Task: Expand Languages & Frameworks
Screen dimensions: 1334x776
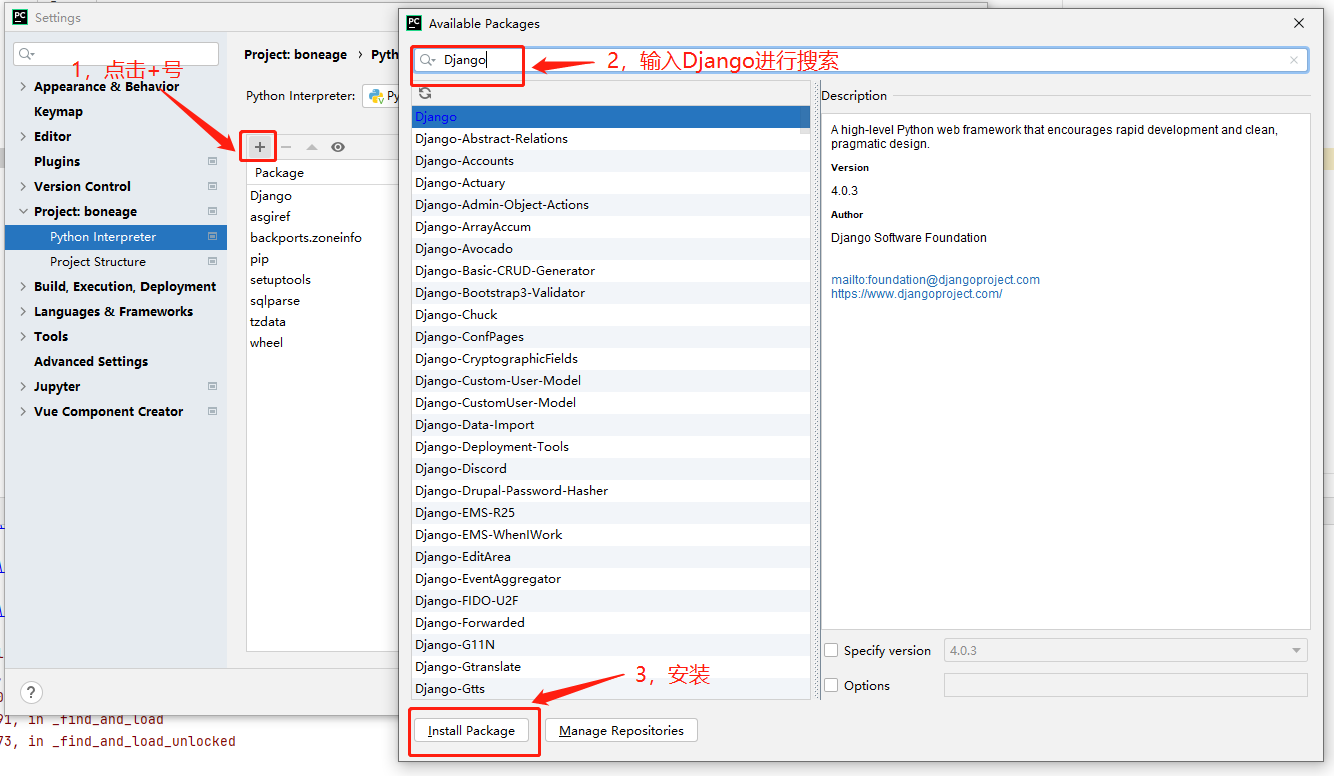Action: pyautogui.click(x=23, y=311)
